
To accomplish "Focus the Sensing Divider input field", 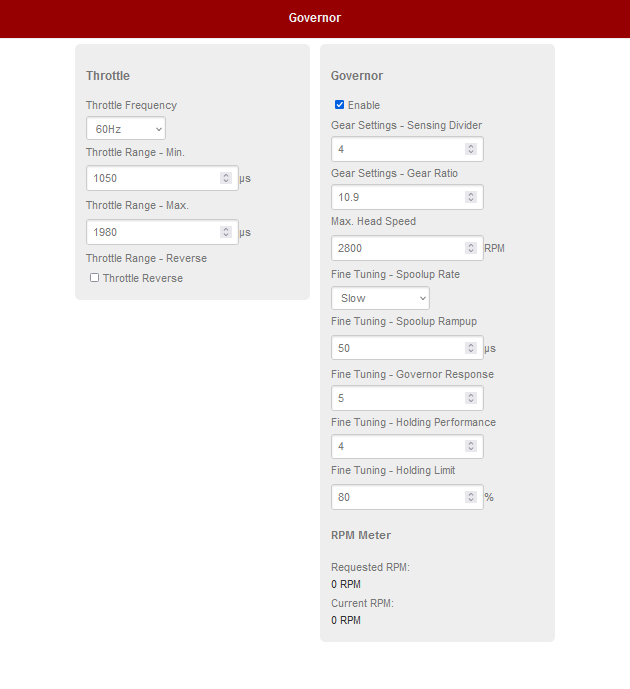I will [397, 149].
